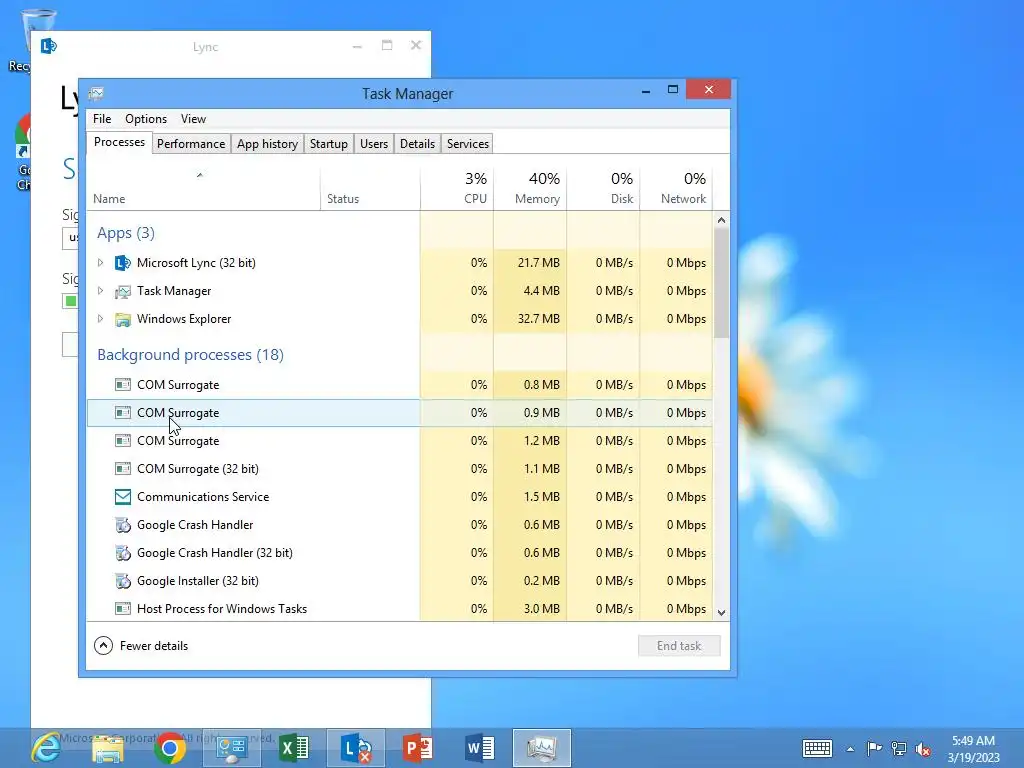The height and width of the screenshot is (768, 1024).
Task: Launch Google Chrome from the taskbar
Action: 170,748
